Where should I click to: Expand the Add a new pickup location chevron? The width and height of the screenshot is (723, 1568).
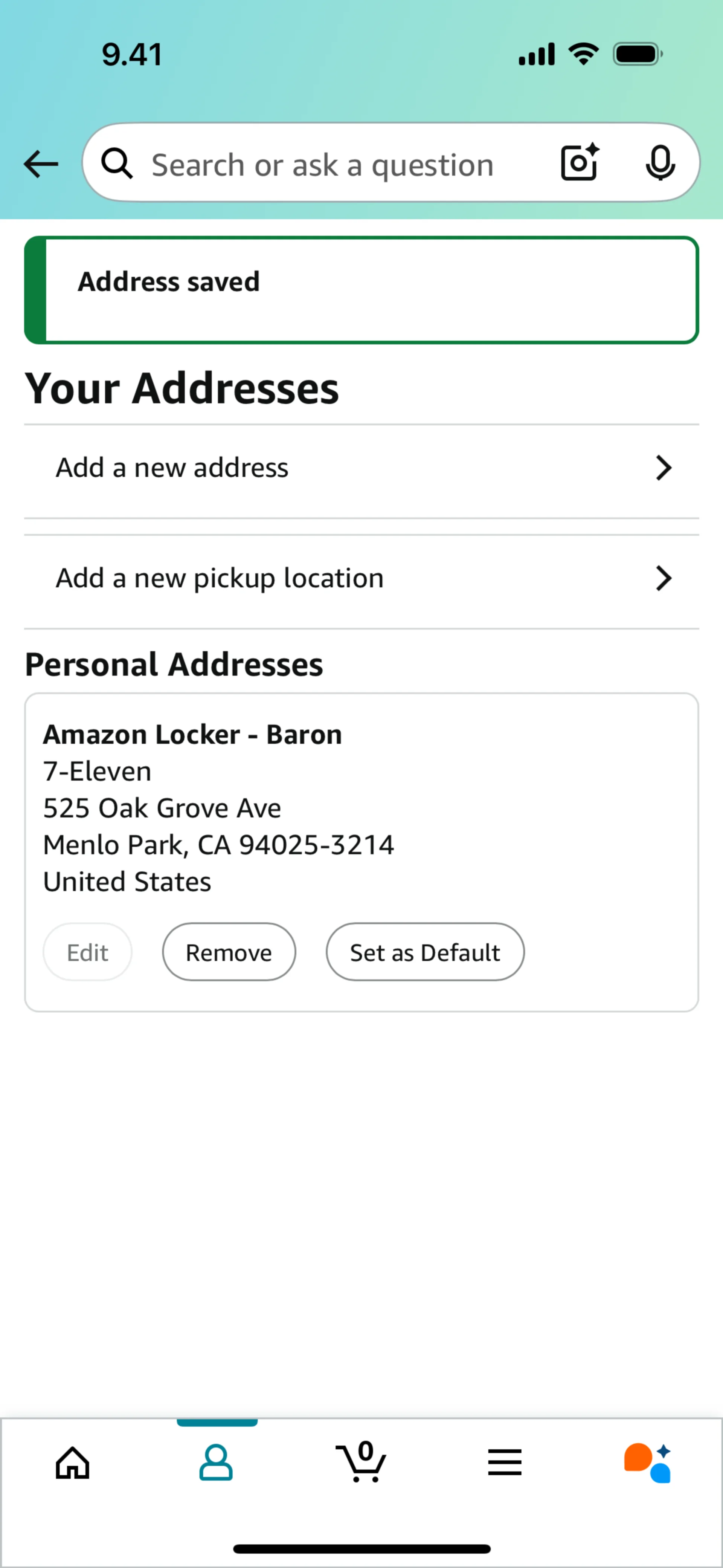point(664,578)
